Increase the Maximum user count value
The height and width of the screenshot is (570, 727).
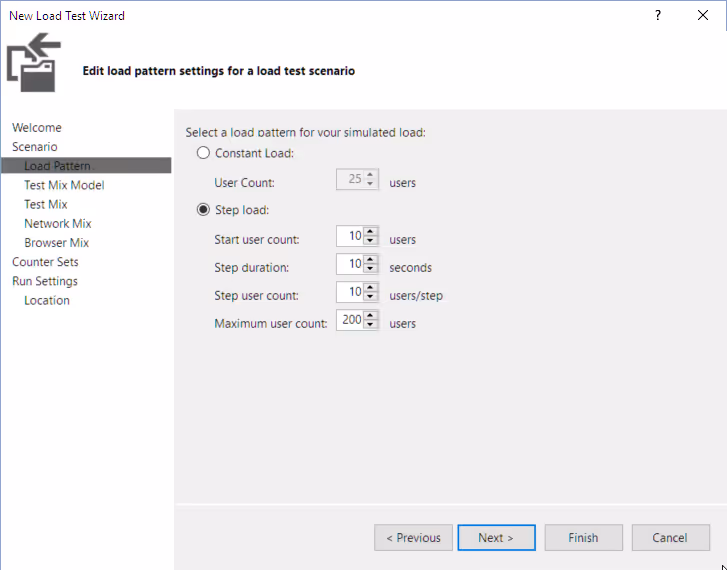pos(370,315)
